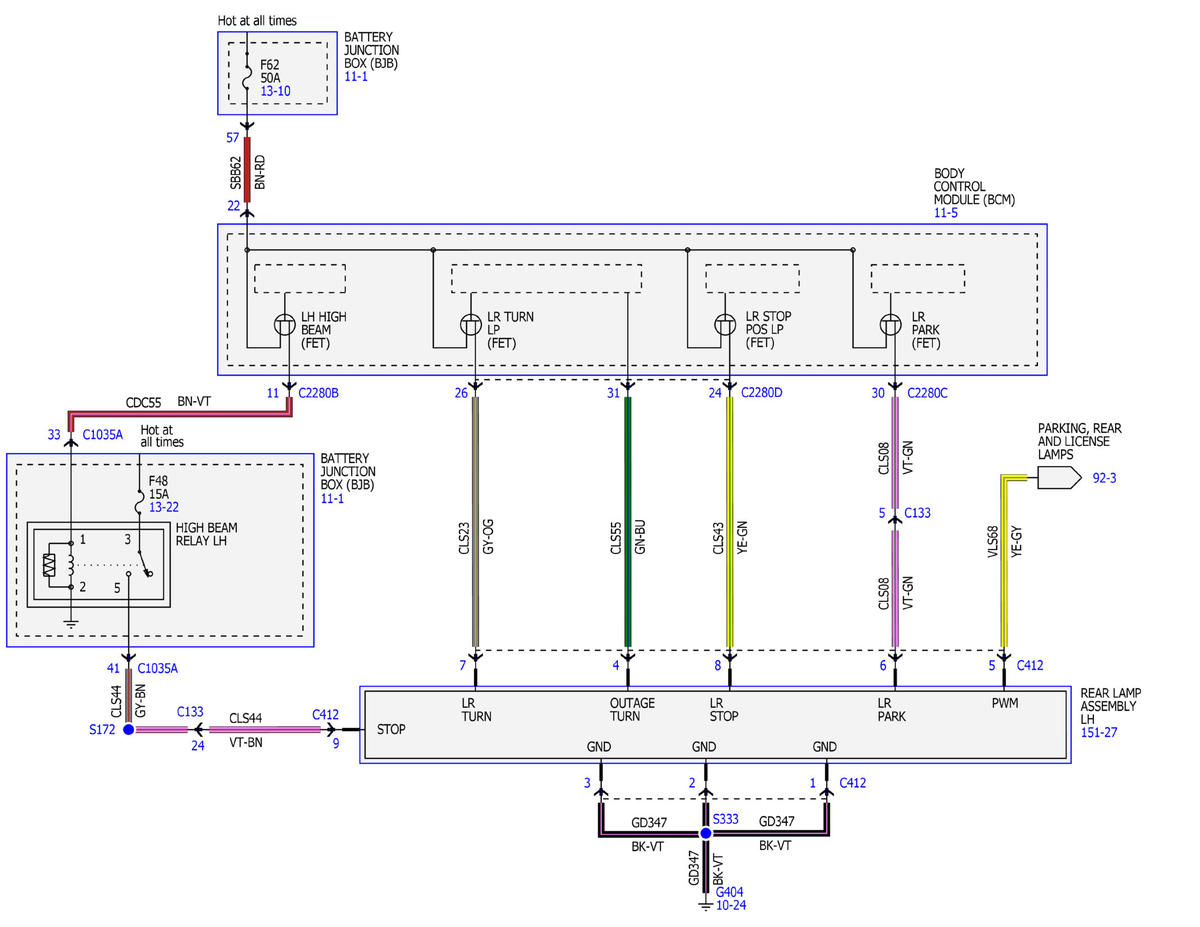Click the G404 ground symbol
Screen dimensions: 1200x927
pos(705,906)
